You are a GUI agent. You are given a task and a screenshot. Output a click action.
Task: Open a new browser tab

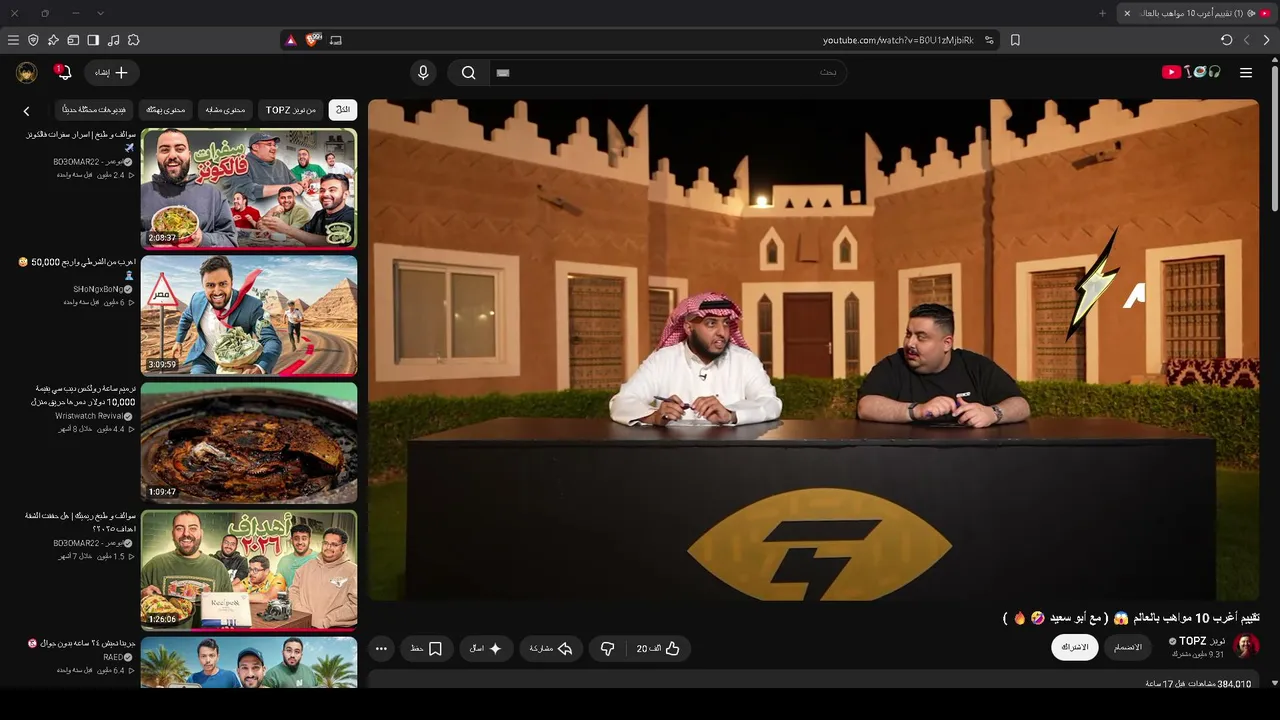(1102, 13)
